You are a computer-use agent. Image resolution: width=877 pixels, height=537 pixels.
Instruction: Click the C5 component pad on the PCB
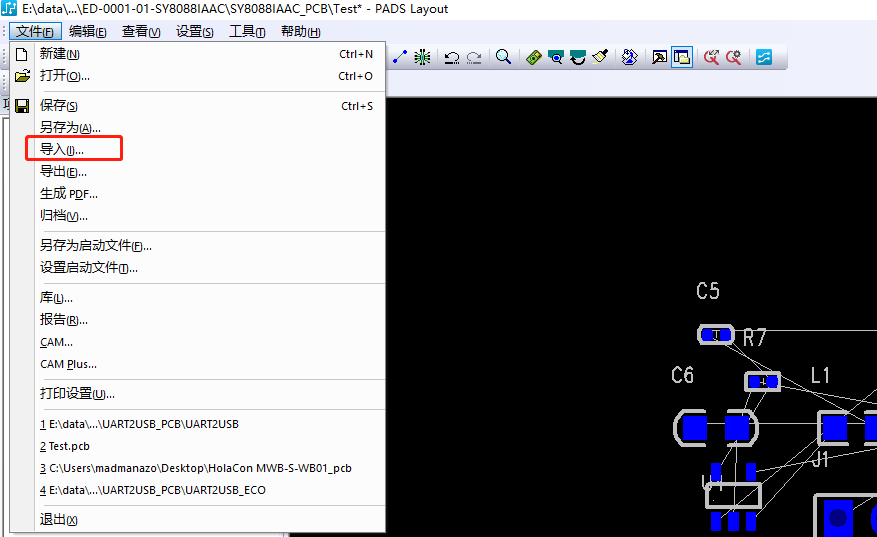point(715,335)
